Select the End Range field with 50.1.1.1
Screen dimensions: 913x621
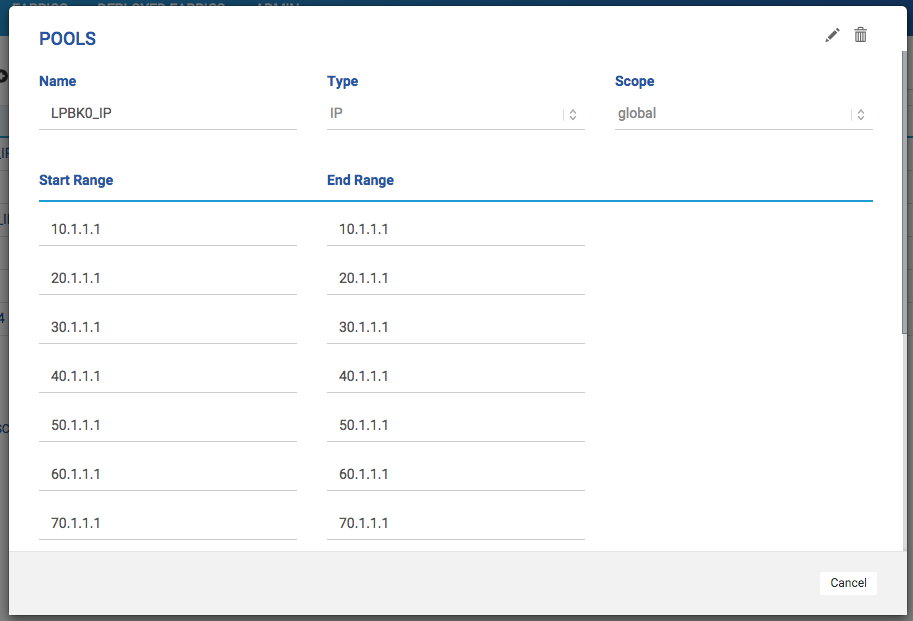pyautogui.click(x=455, y=425)
